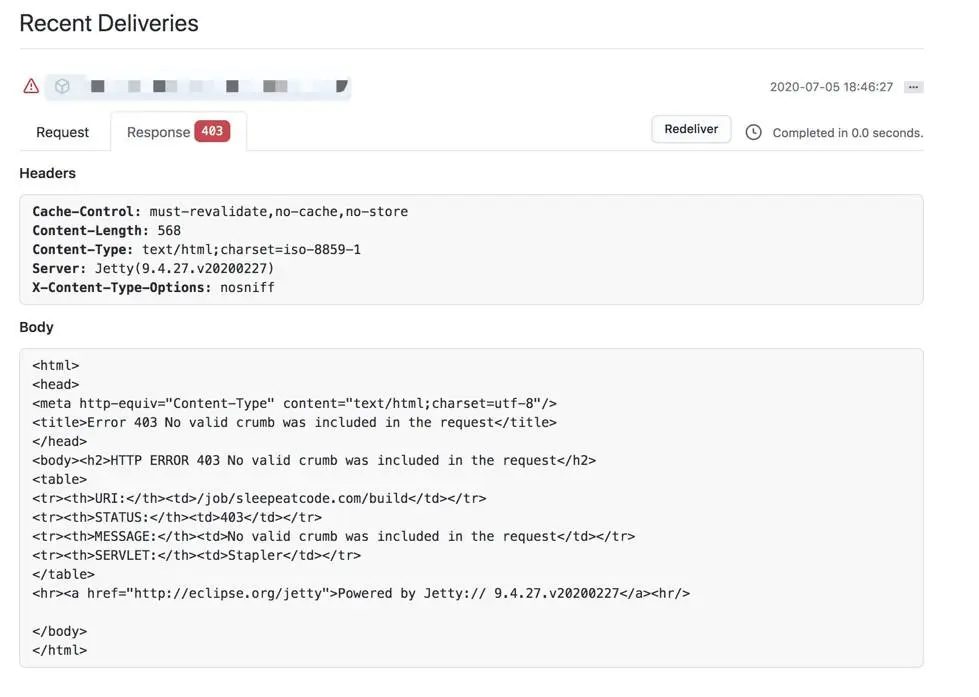
Task: Click the Content-Length 568 header line
Action: [106, 231]
